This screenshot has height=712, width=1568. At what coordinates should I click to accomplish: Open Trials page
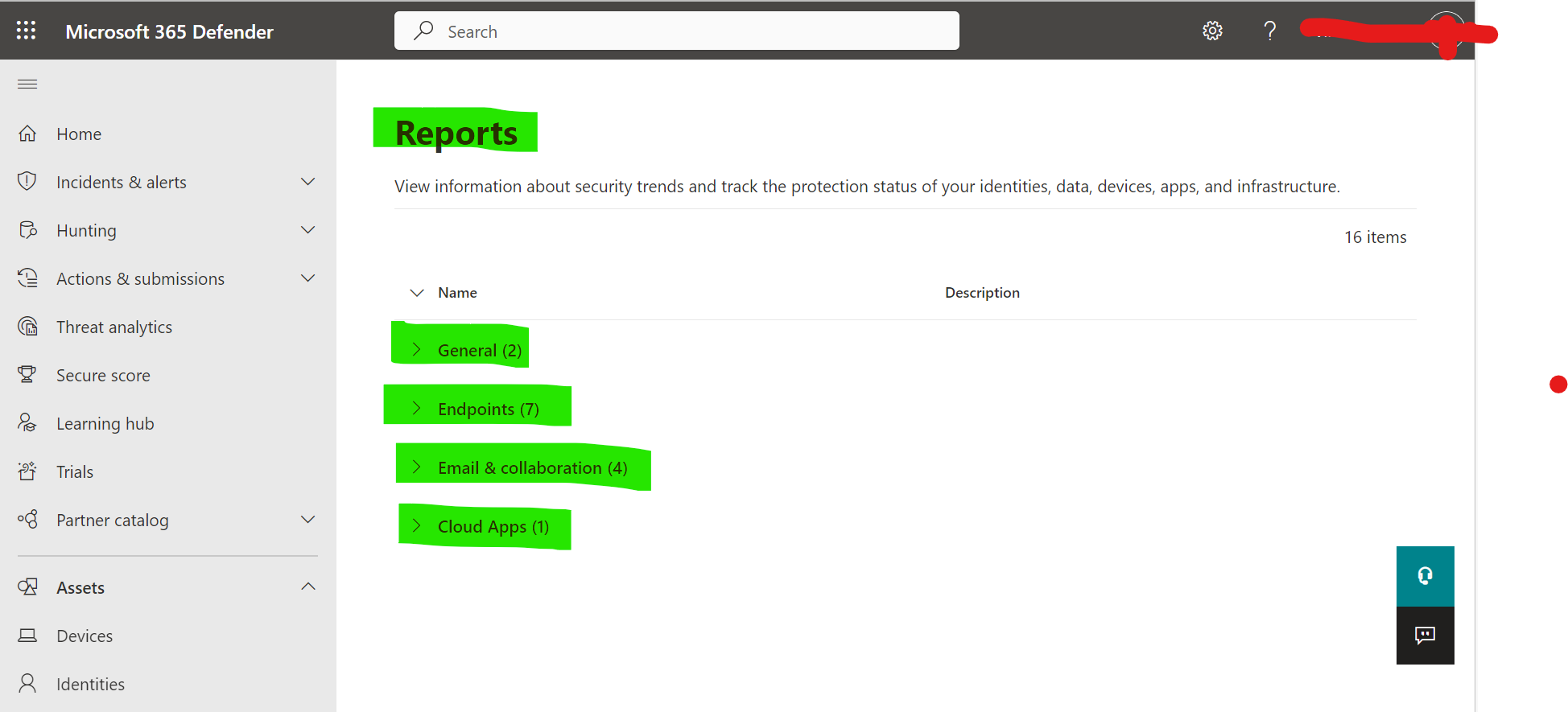coord(75,471)
